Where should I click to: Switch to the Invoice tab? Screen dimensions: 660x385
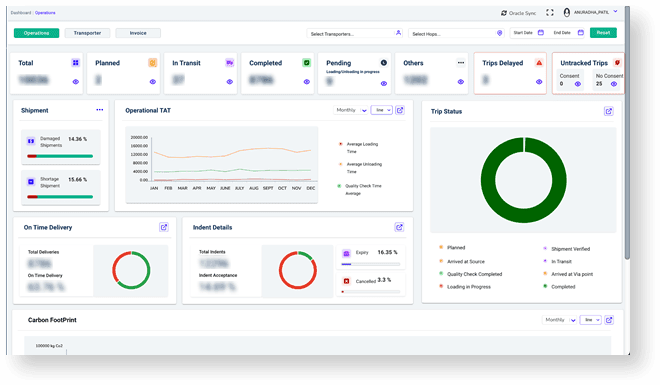click(138, 33)
